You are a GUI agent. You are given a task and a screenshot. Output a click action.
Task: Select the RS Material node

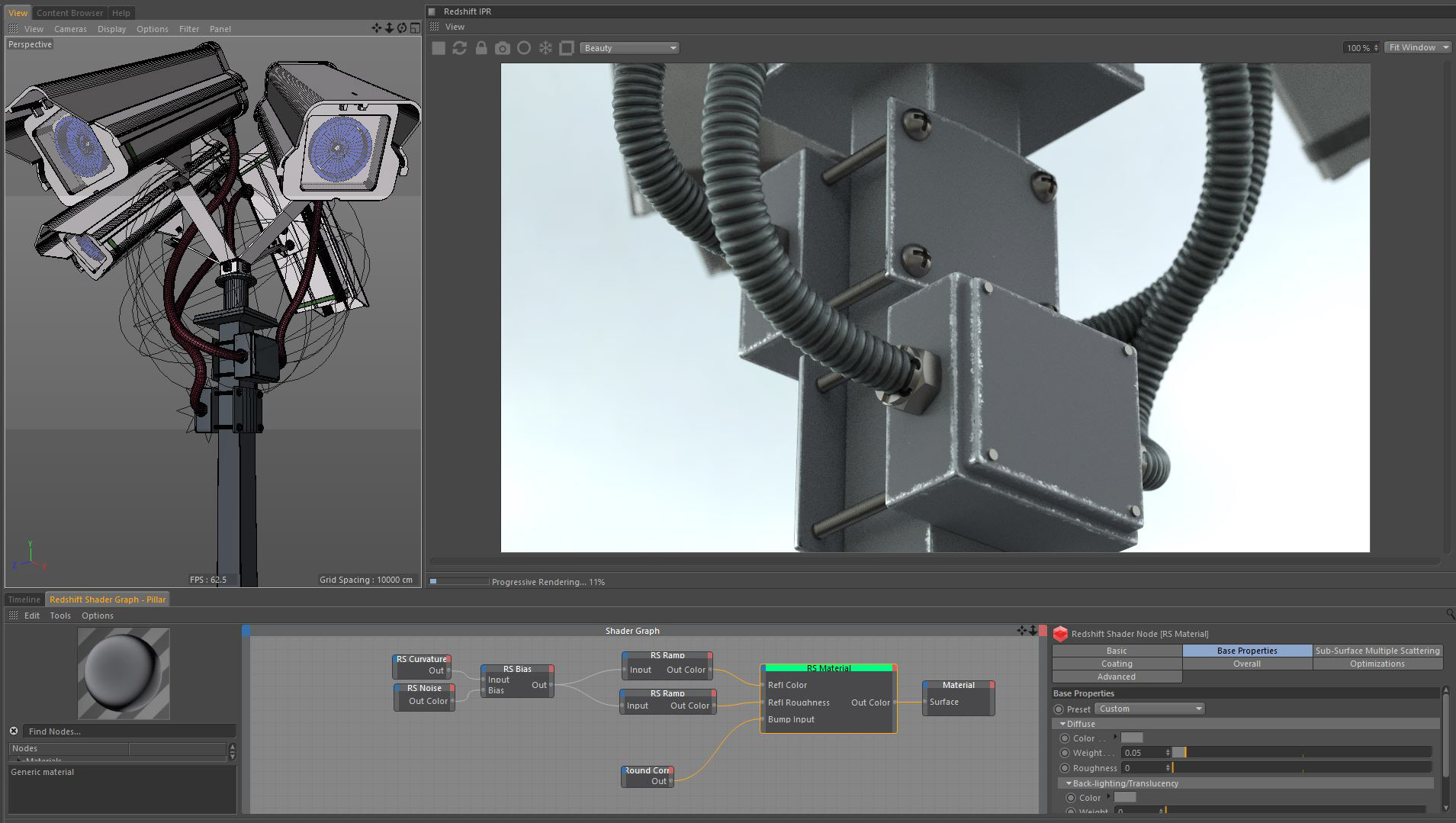[x=828, y=699]
